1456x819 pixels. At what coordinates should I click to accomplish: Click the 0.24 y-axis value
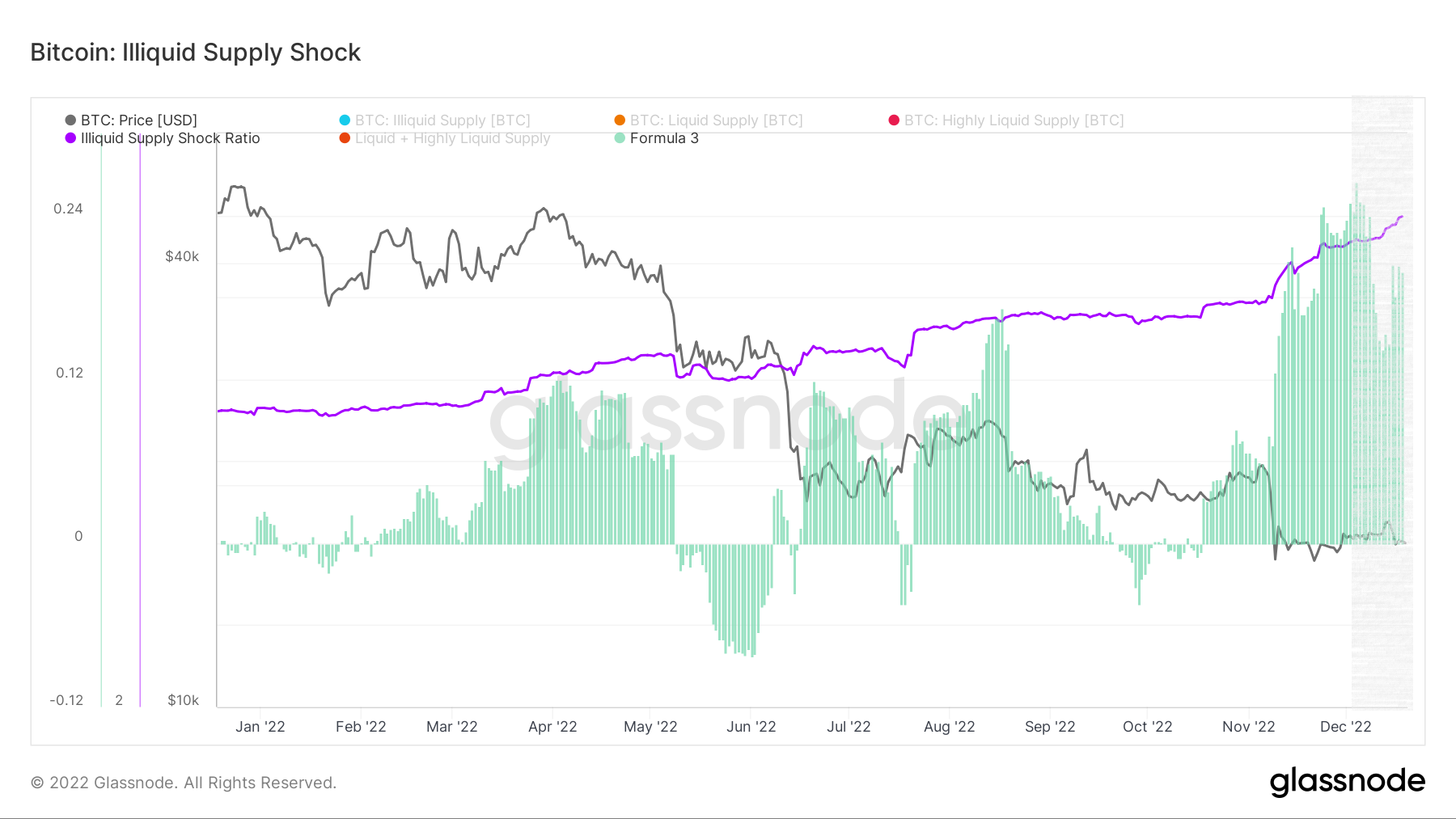[x=68, y=209]
